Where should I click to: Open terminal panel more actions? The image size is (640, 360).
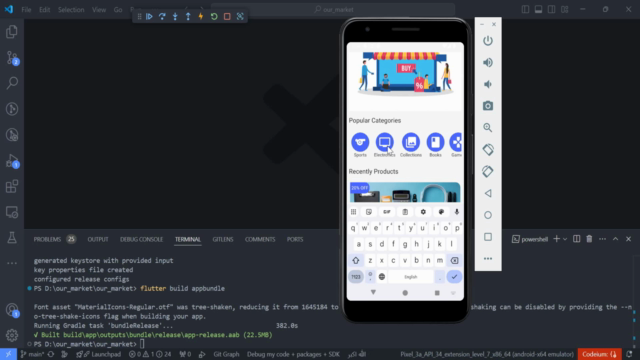[602, 239]
